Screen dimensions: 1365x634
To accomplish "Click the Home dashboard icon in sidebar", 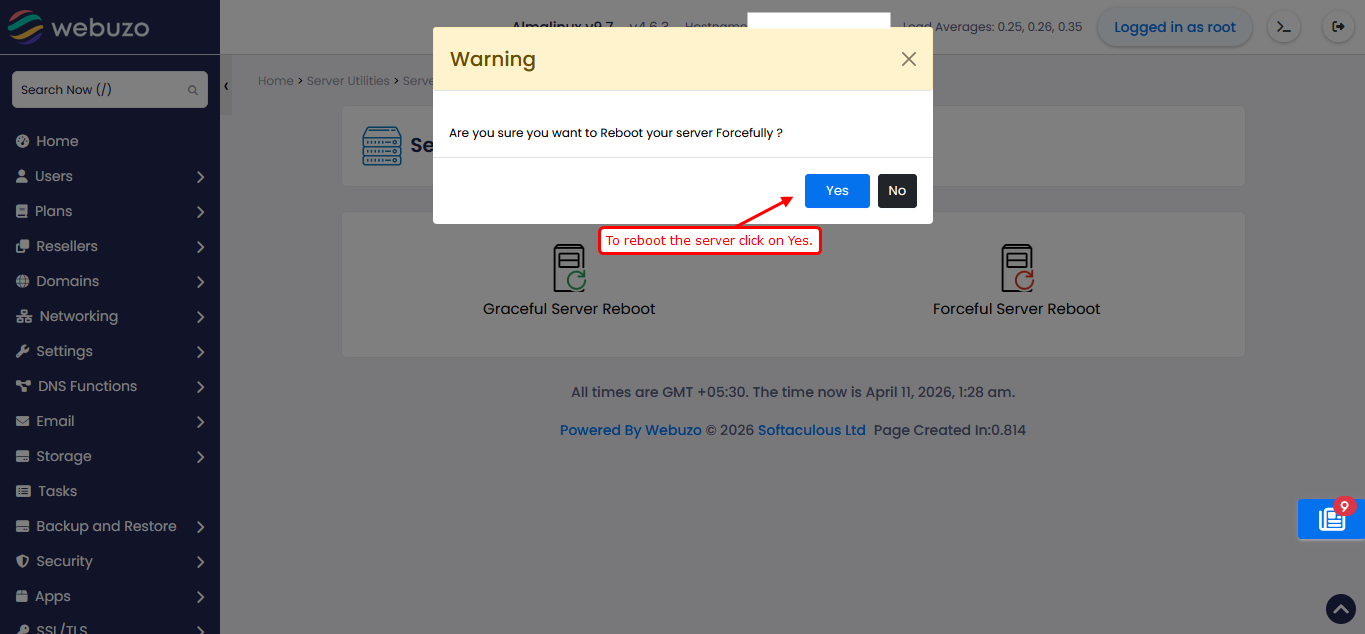I will pyautogui.click(x=22, y=141).
